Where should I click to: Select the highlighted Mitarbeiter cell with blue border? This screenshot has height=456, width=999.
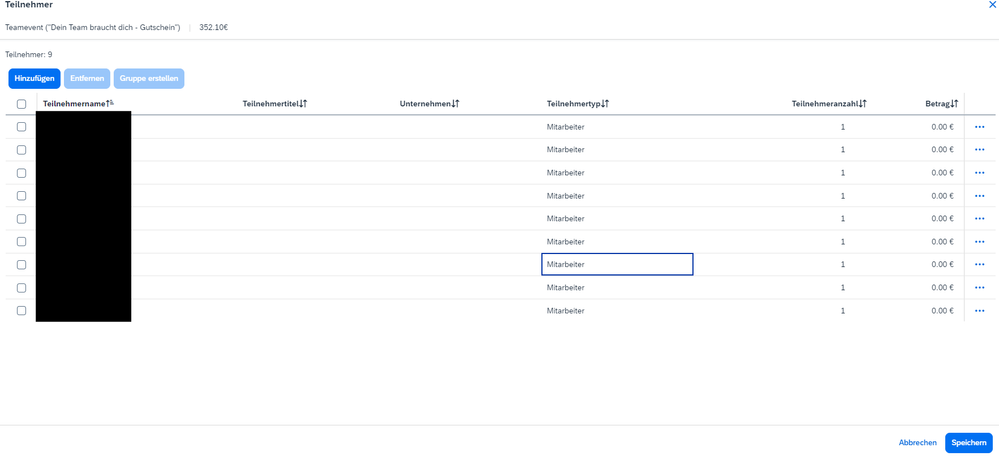pyautogui.click(x=617, y=264)
